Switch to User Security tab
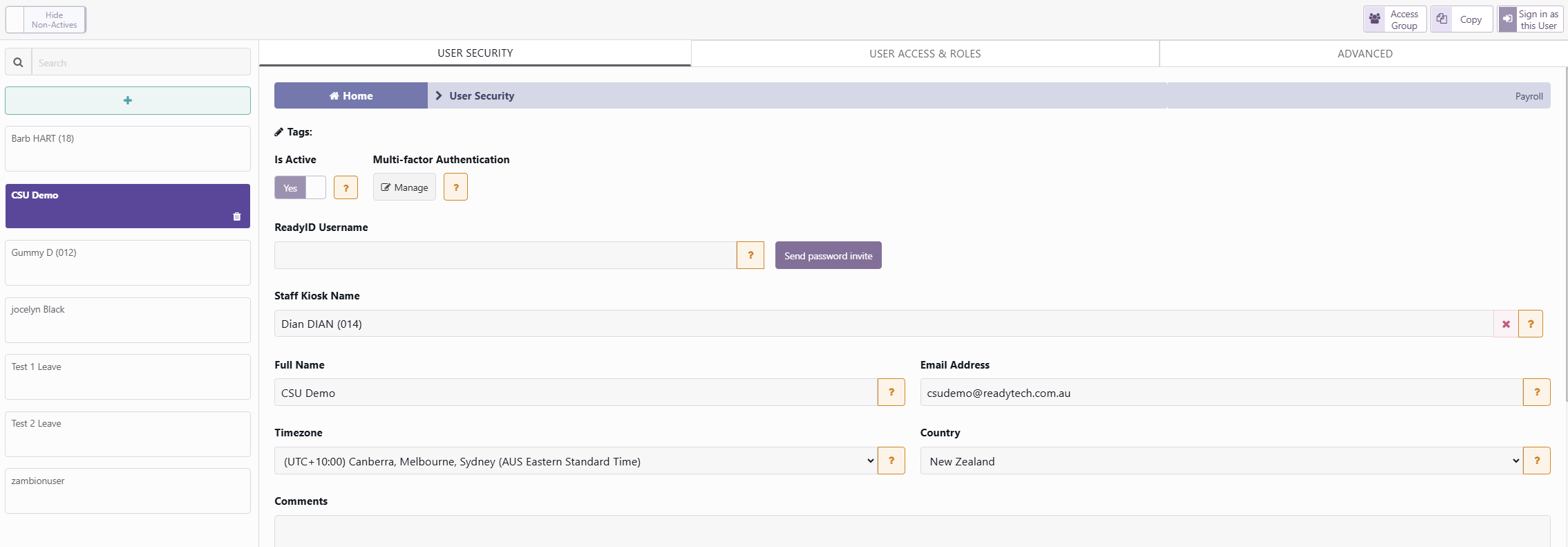Image resolution: width=1568 pixels, height=547 pixels. pos(475,53)
